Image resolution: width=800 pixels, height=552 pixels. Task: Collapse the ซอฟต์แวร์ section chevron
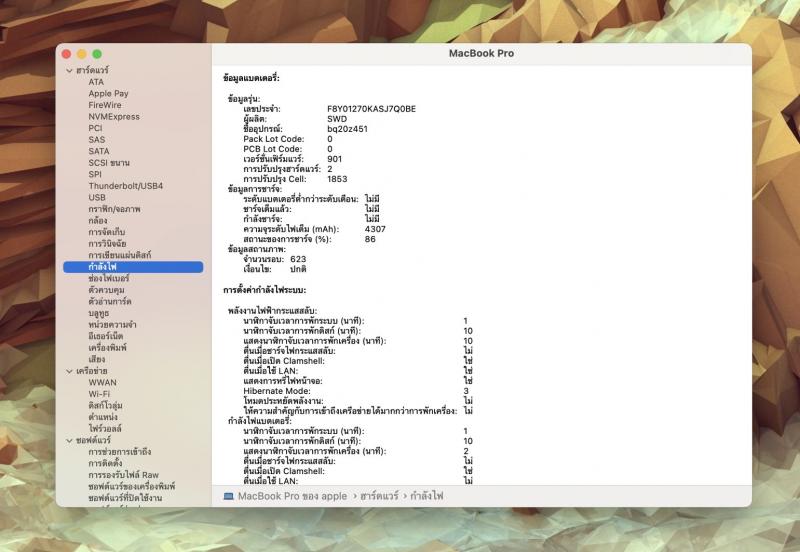pyautogui.click(x=69, y=440)
